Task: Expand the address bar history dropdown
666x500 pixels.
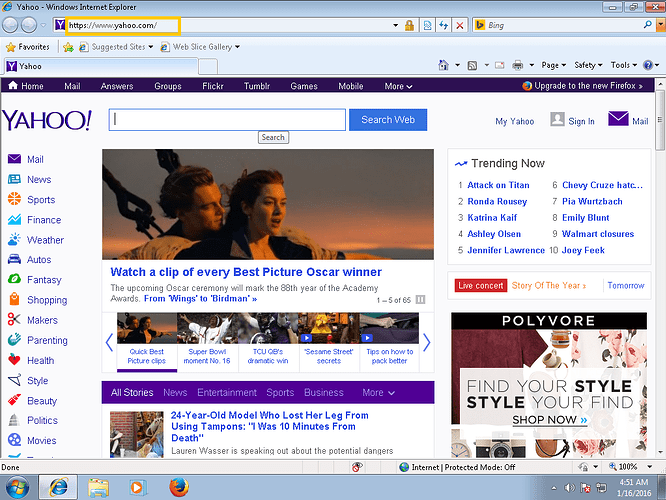Action: click(x=395, y=25)
